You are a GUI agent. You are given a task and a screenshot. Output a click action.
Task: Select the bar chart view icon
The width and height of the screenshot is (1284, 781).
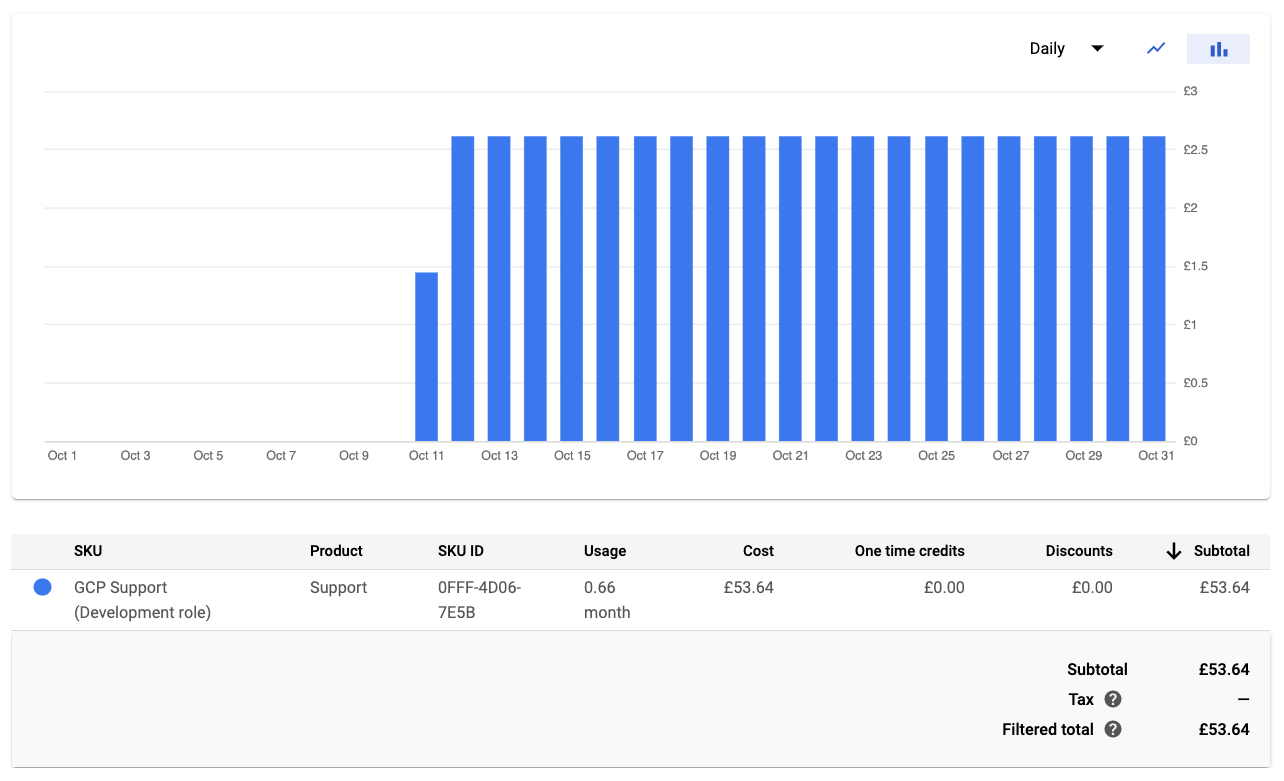(x=1218, y=49)
